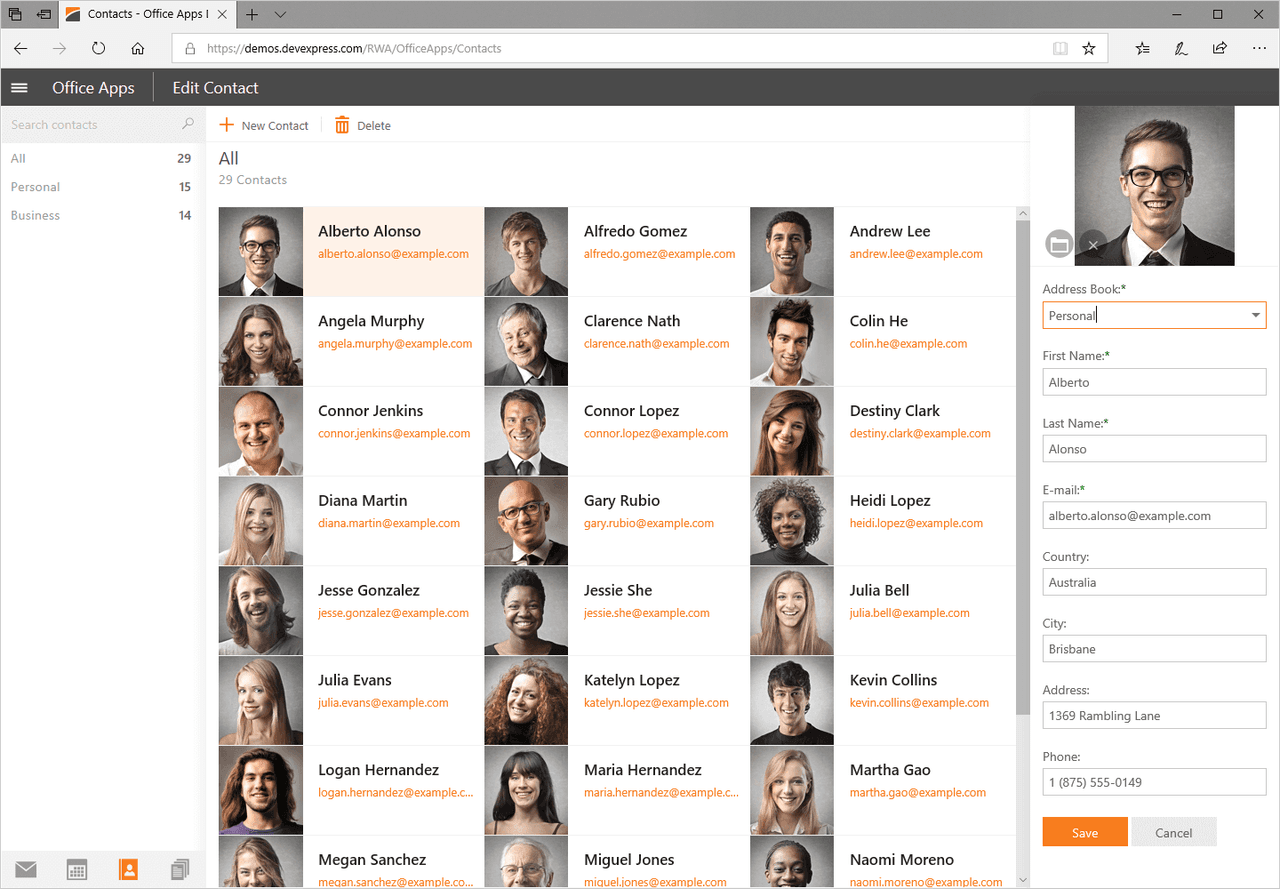Screen dimensions: 1280x889
Task: Open the Documents module icon
Action: 180,869
